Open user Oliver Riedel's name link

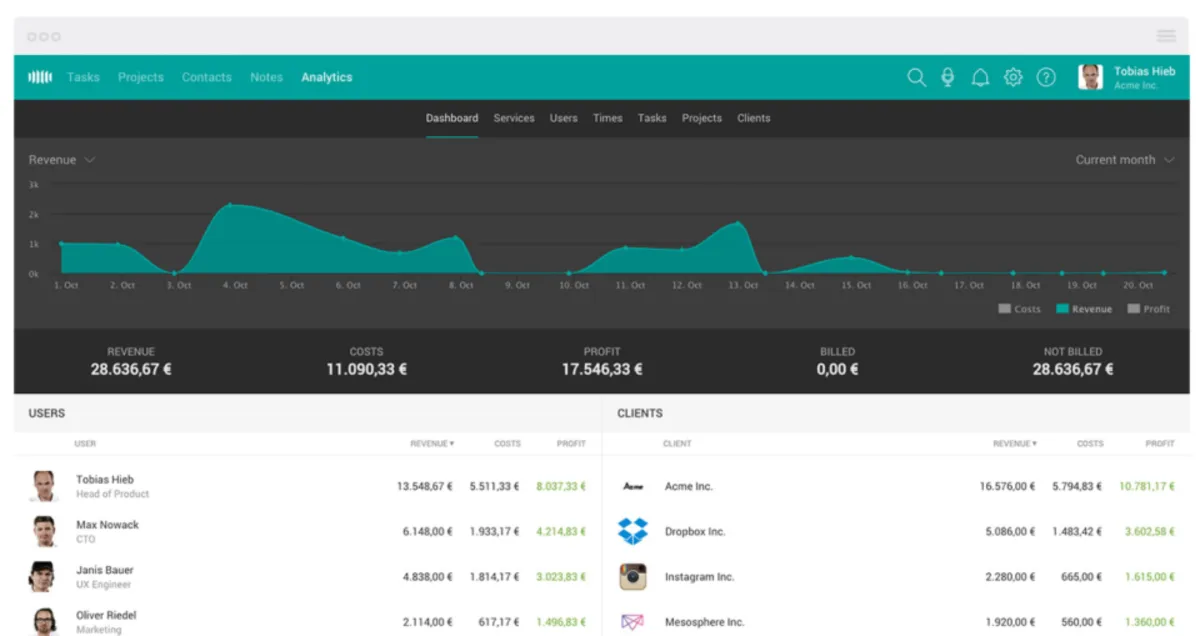click(x=106, y=615)
